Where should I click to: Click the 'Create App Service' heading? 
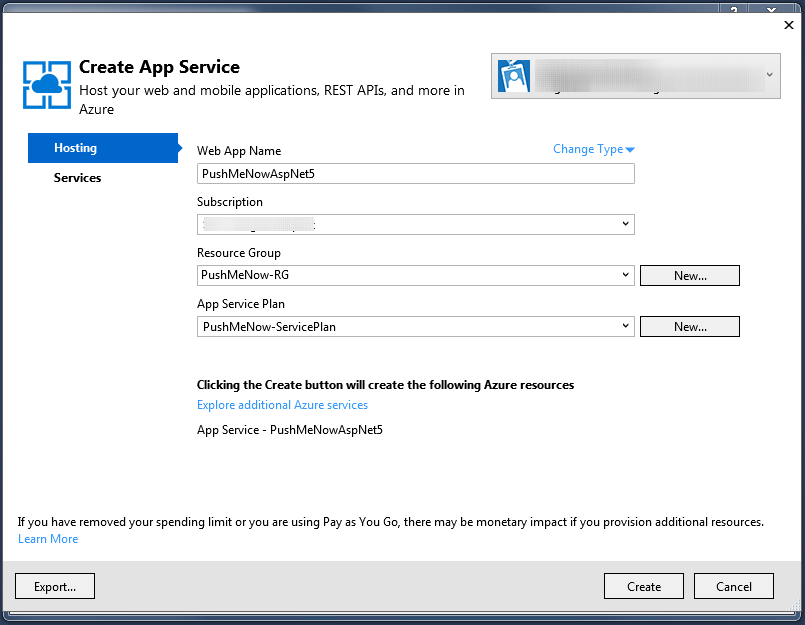159,67
